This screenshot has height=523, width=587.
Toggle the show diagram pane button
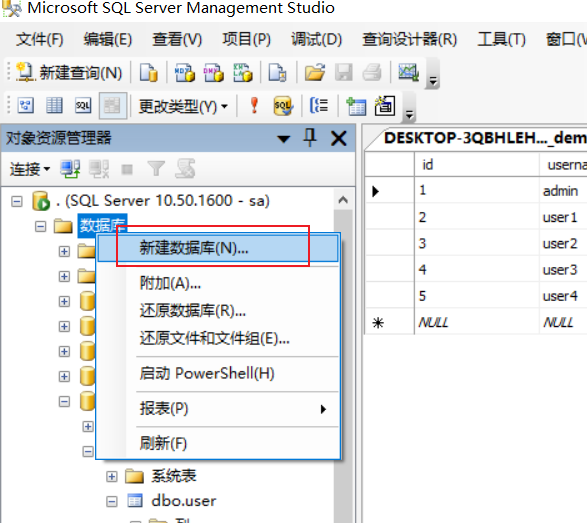[x=25, y=106]
